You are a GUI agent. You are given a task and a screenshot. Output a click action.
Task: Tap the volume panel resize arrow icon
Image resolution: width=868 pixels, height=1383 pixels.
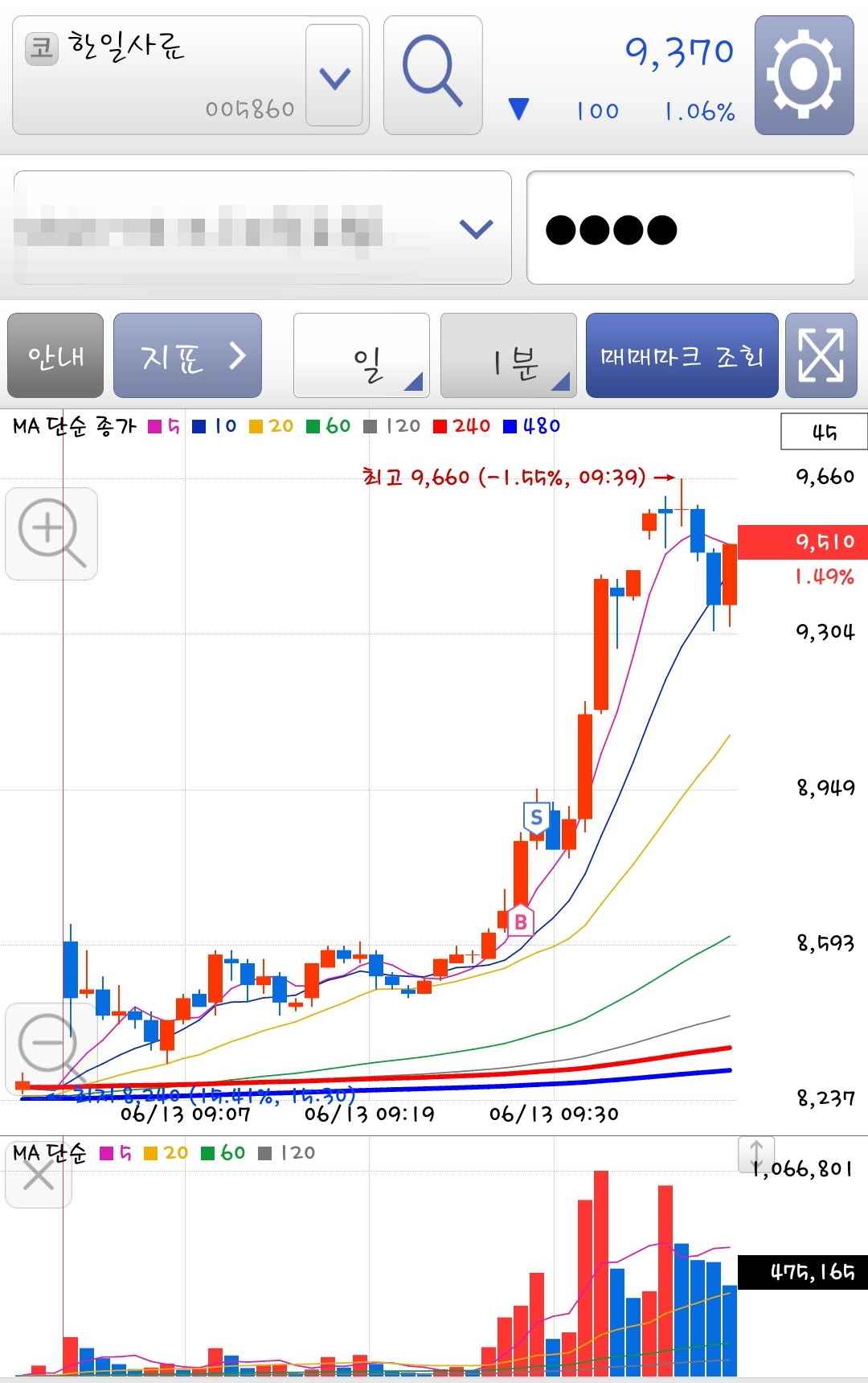(x=756, y=1155)
